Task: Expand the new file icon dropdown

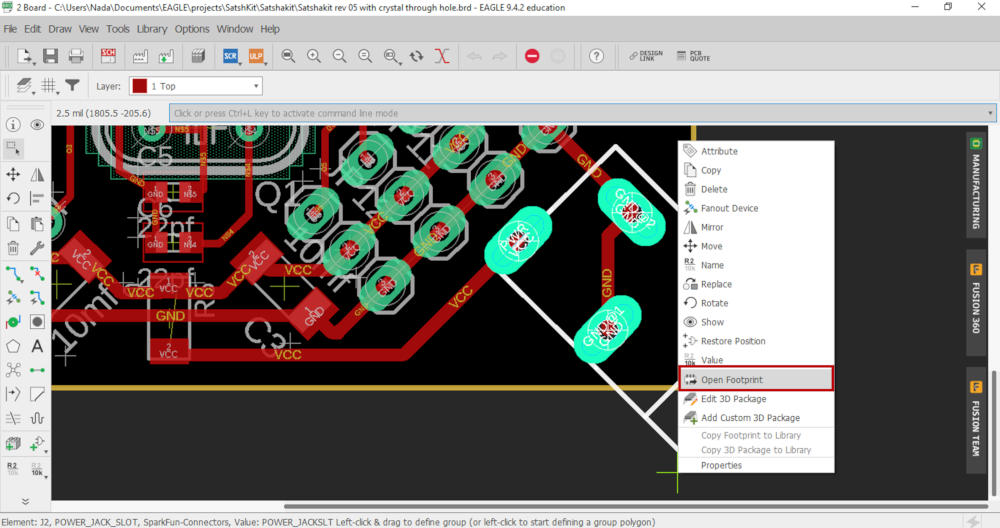Action: 34,63
